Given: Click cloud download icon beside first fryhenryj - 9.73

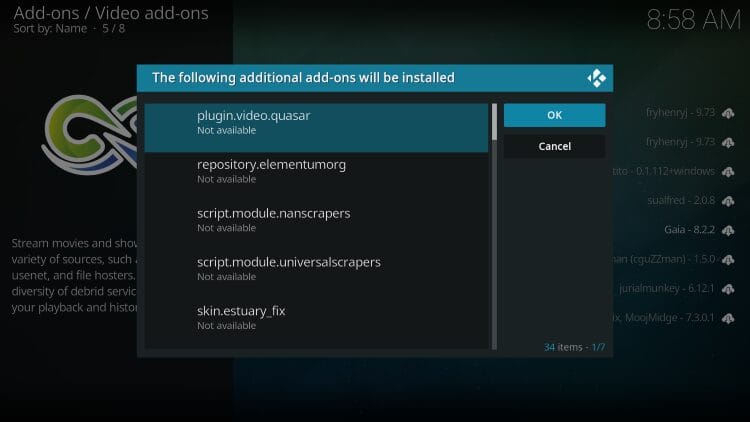Looking at the screenshot, I should (728, 113).
